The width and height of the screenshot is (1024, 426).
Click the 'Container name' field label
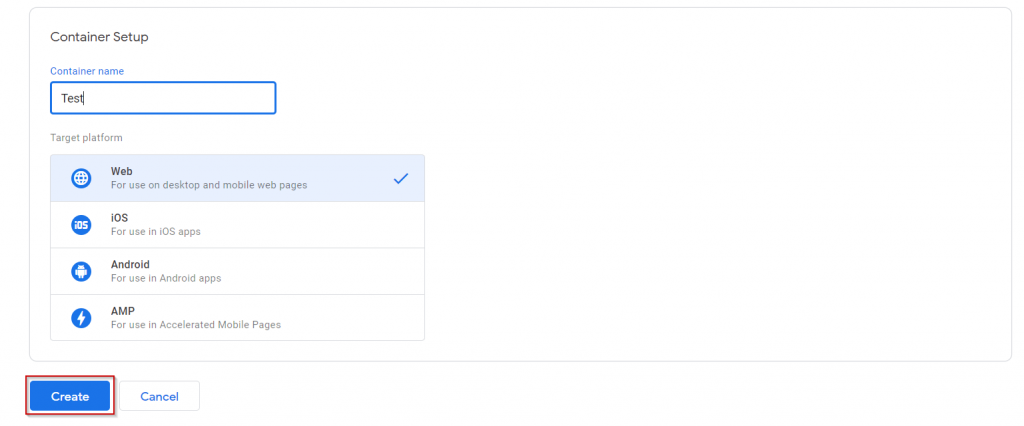coord(87,71)
